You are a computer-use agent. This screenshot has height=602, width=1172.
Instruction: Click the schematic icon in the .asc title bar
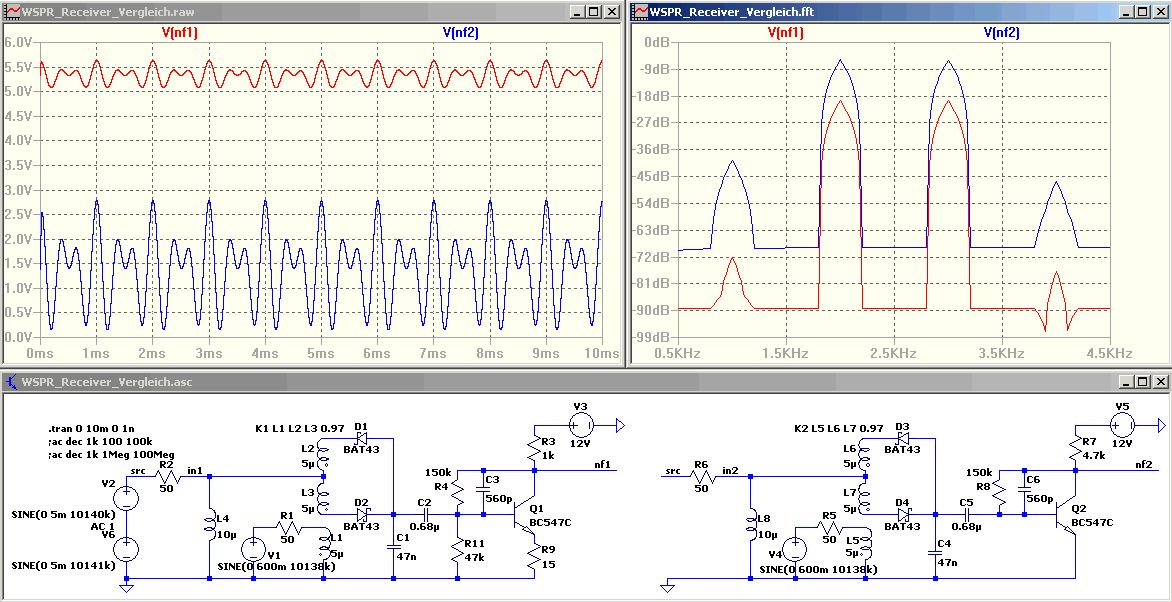(x=12, y=381)
